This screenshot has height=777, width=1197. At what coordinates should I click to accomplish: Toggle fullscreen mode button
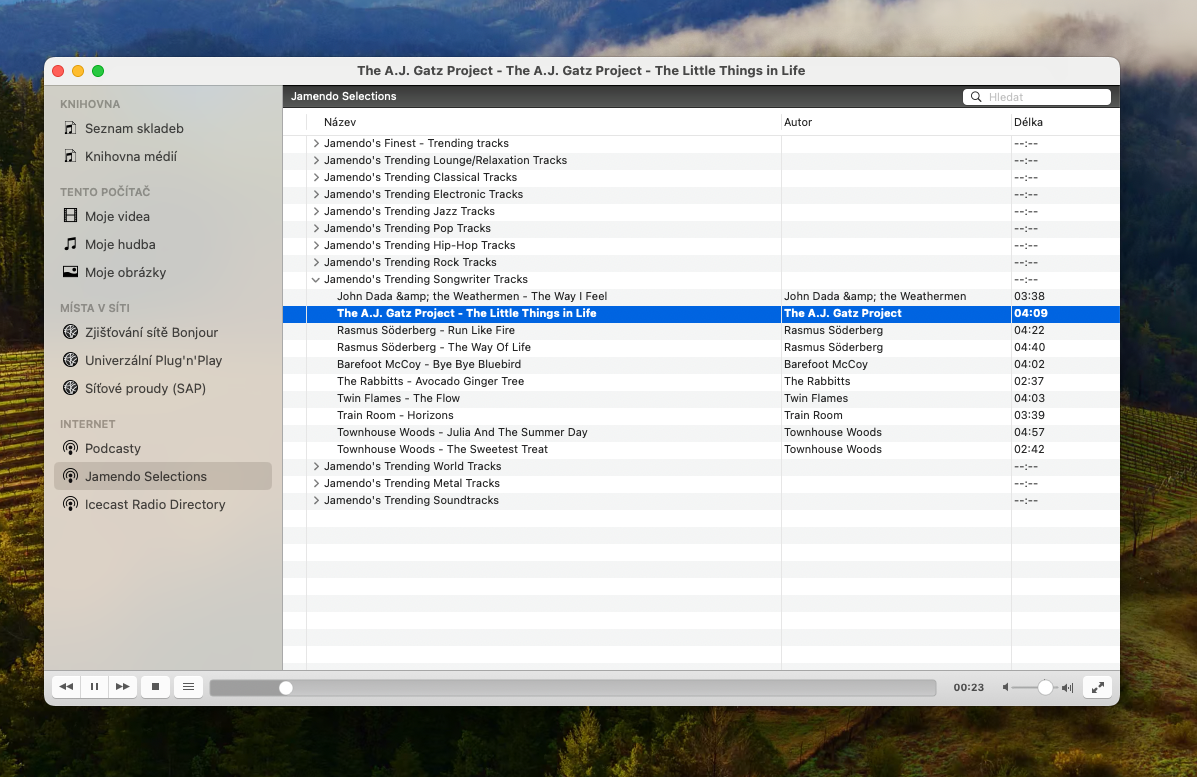click(x=1098, y=688)
